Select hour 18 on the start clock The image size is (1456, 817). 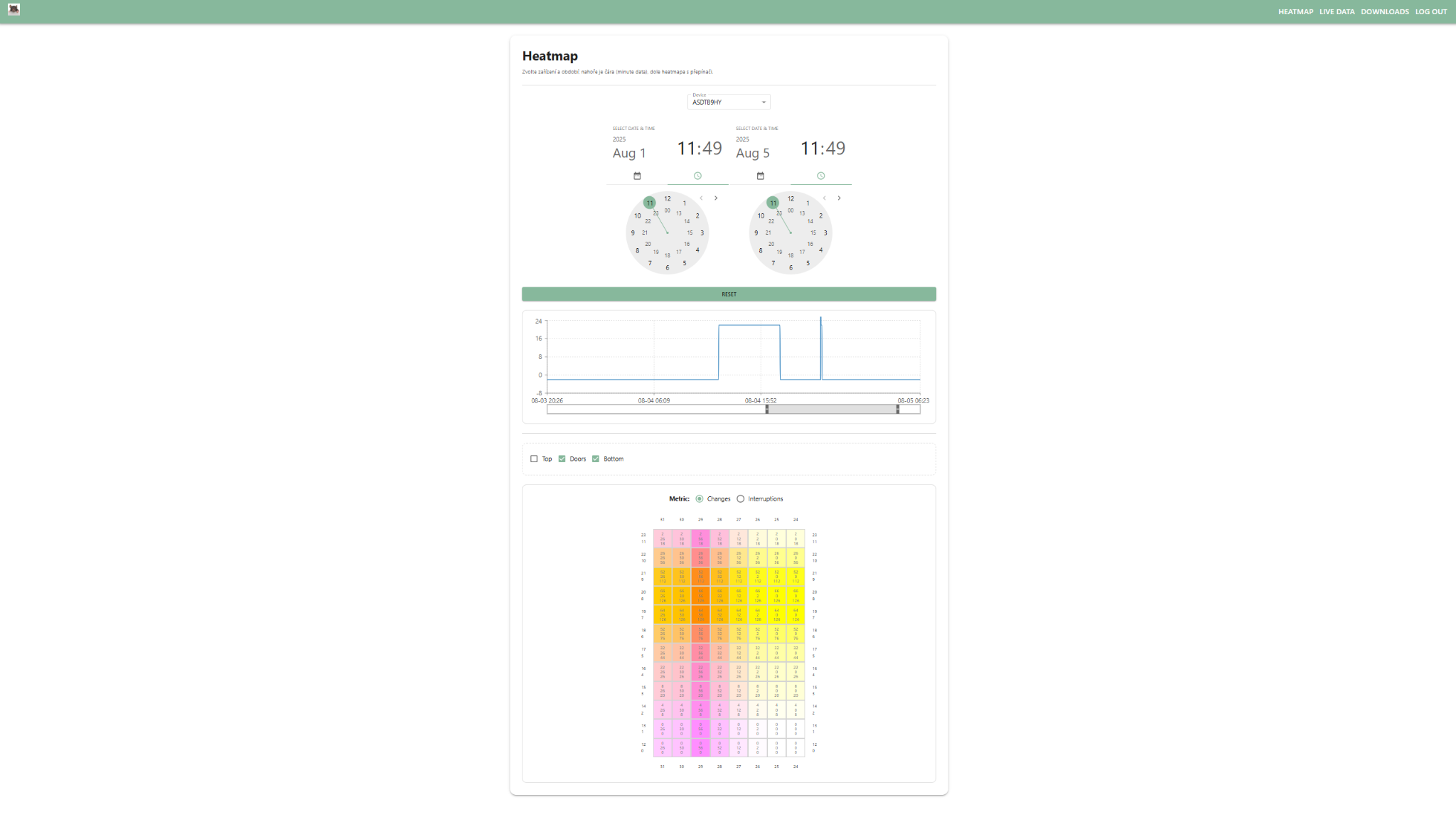click(667, 256)
